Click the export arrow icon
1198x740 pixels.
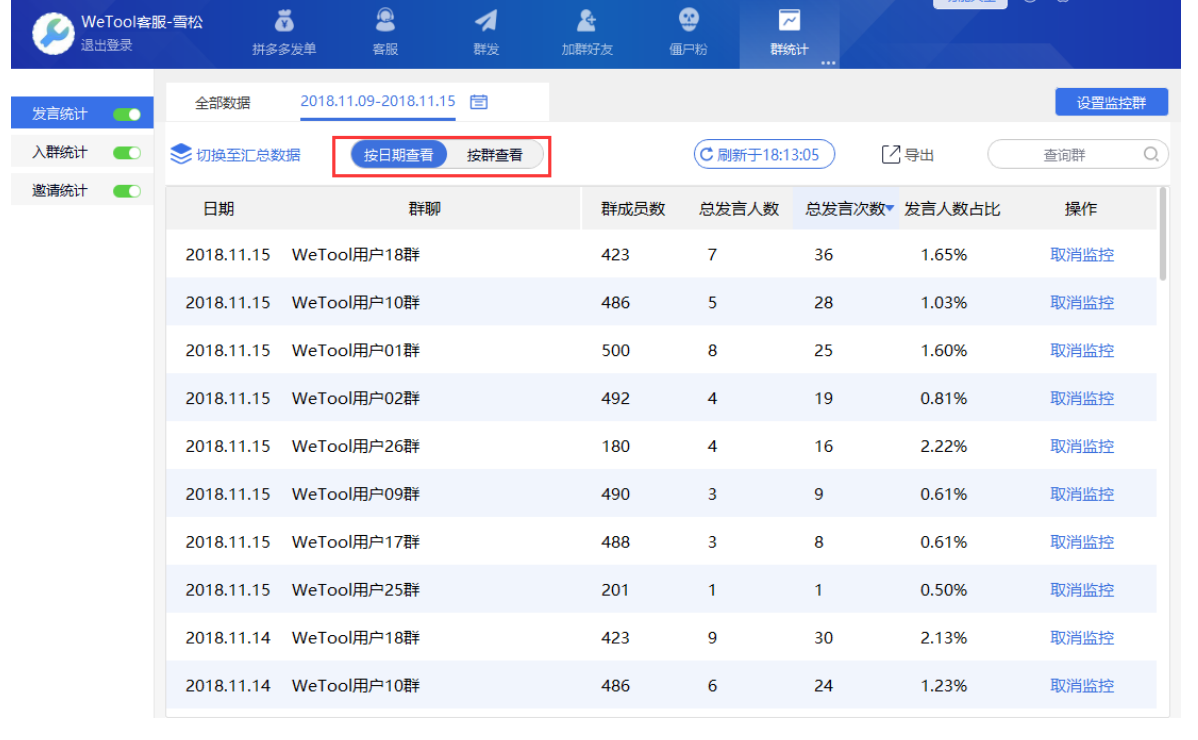coord(891,154)
